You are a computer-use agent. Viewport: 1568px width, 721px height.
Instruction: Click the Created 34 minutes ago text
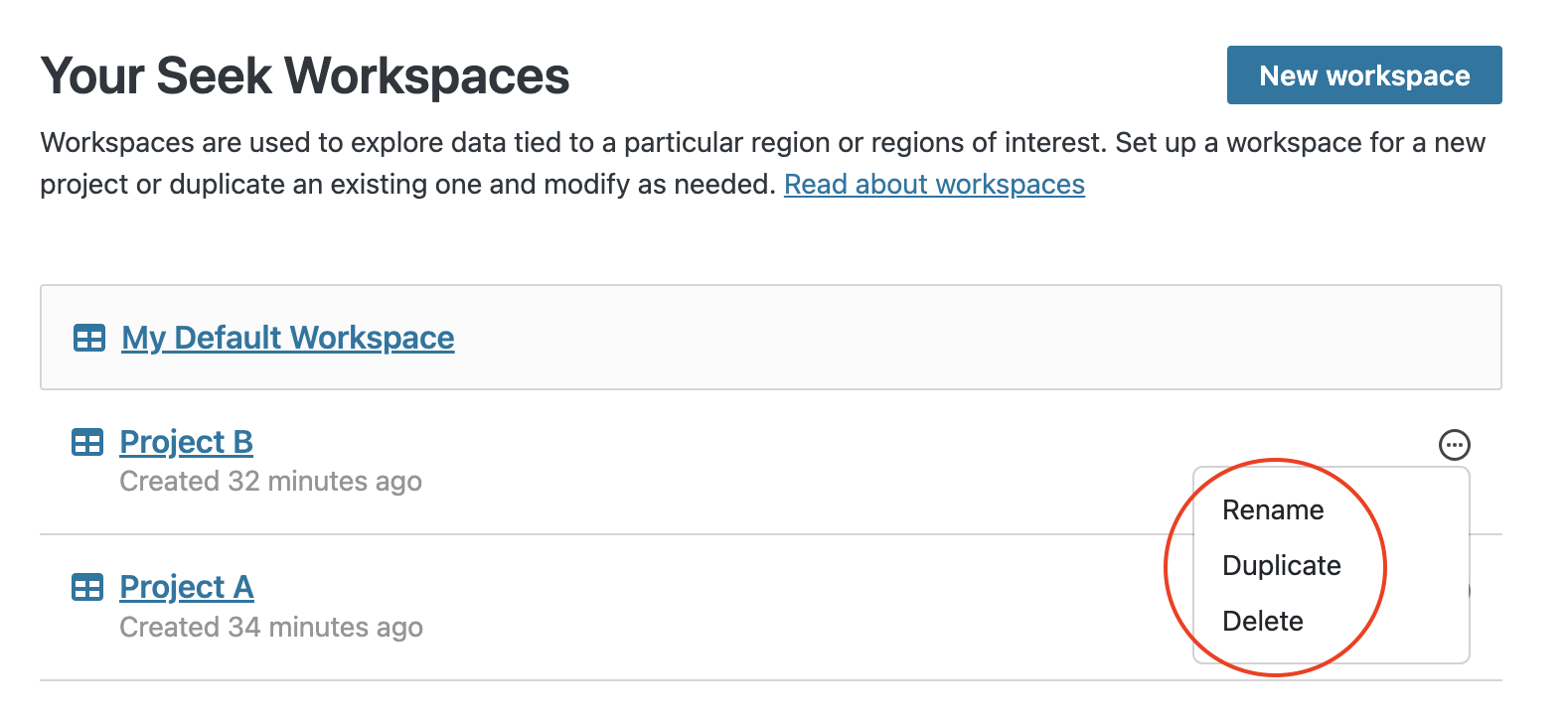pyautogui.click(x=271, y=628)
